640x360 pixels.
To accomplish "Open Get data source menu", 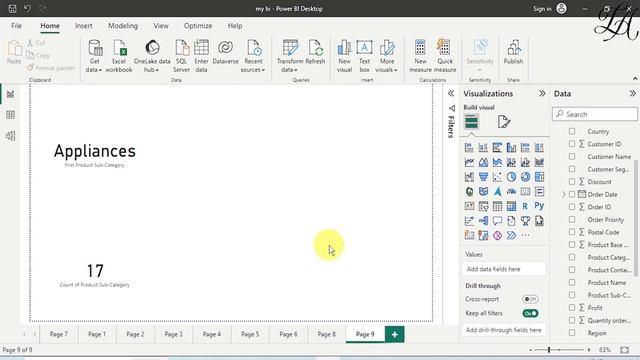I will (x=94, y=56).
